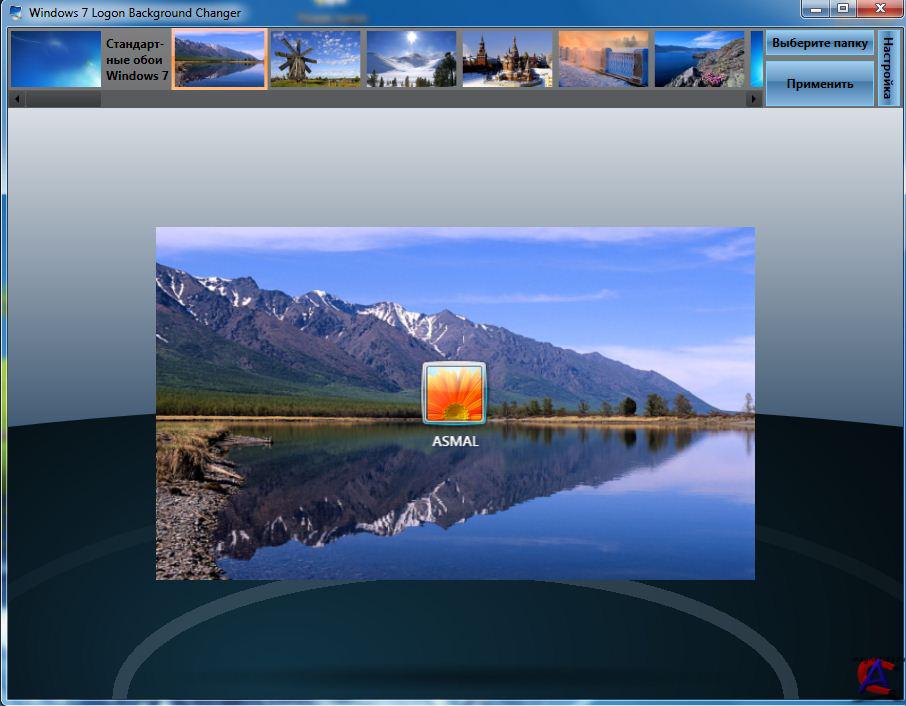Pick the wooden windmill thumbnail

pyautogui.click(x=315, y=59)
